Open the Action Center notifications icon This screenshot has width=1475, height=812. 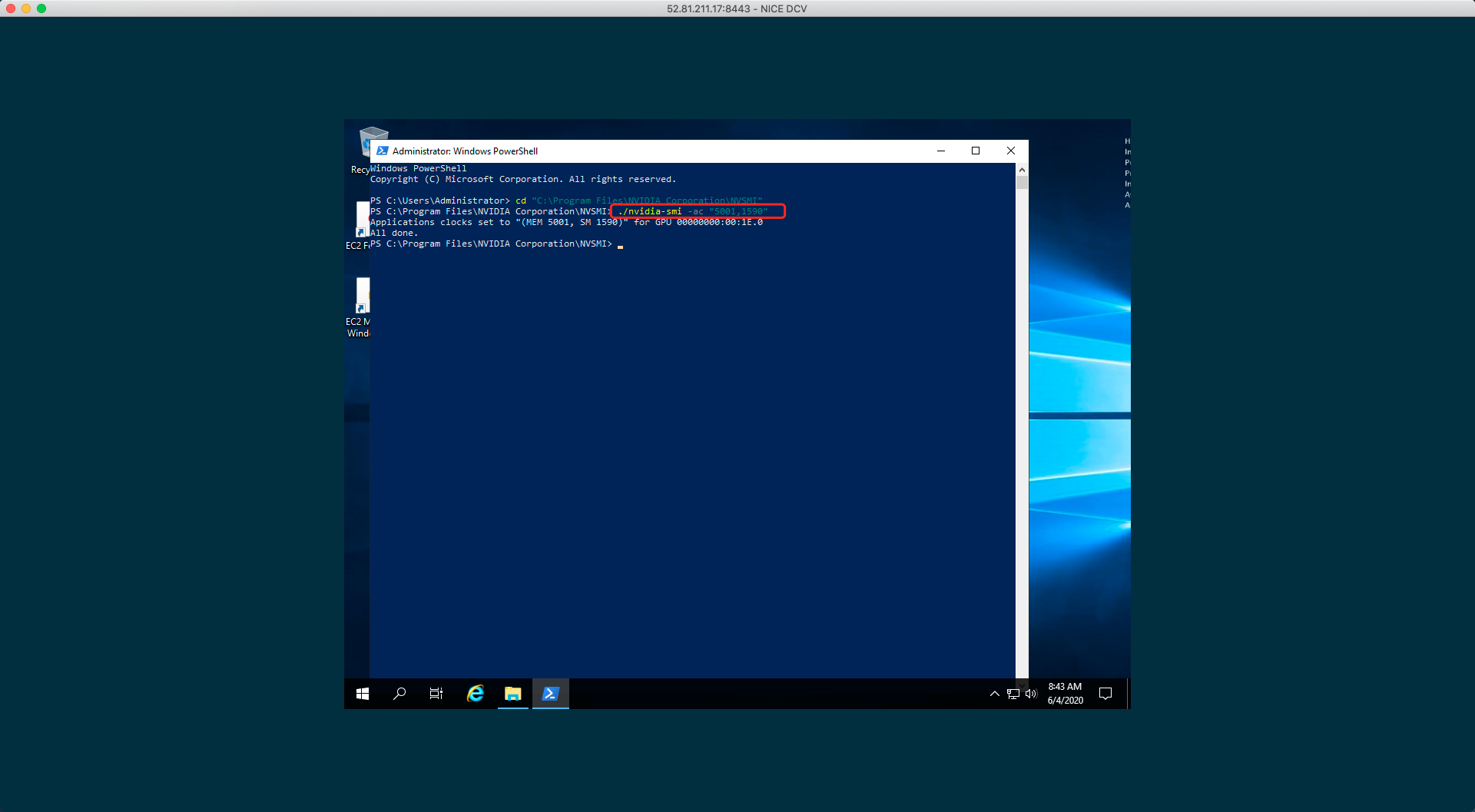[1105, 694]
